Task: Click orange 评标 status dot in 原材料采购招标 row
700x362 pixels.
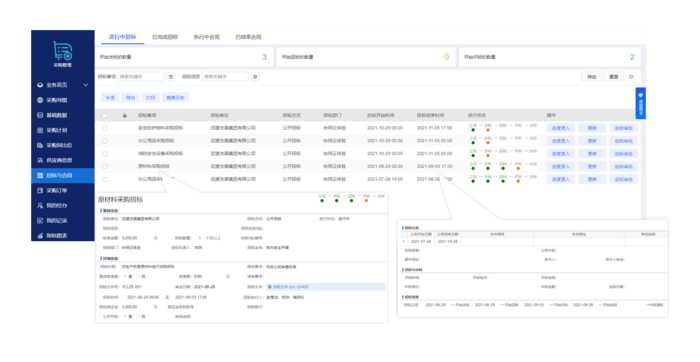Action: 518,169
